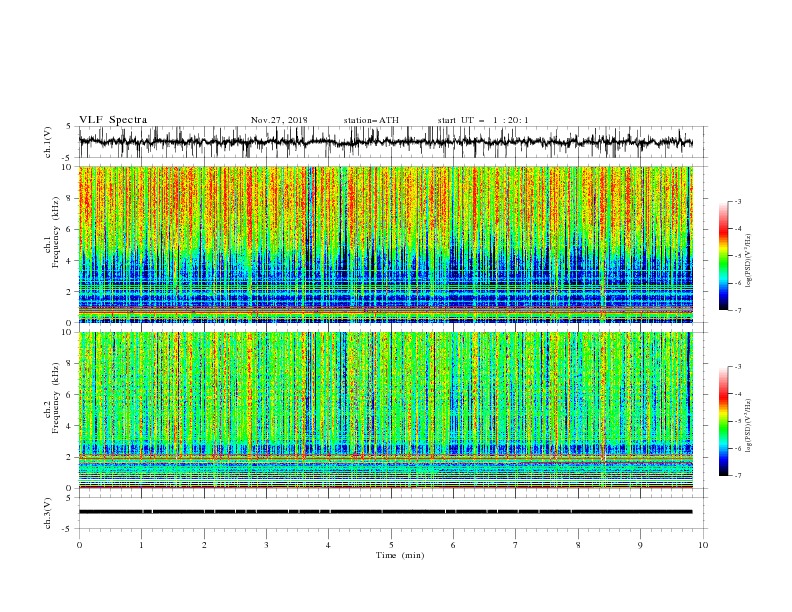Click the ch.1 spectrogram color scale bar
The width and height of the screenshot is (792, 612).
pos(723,256)
